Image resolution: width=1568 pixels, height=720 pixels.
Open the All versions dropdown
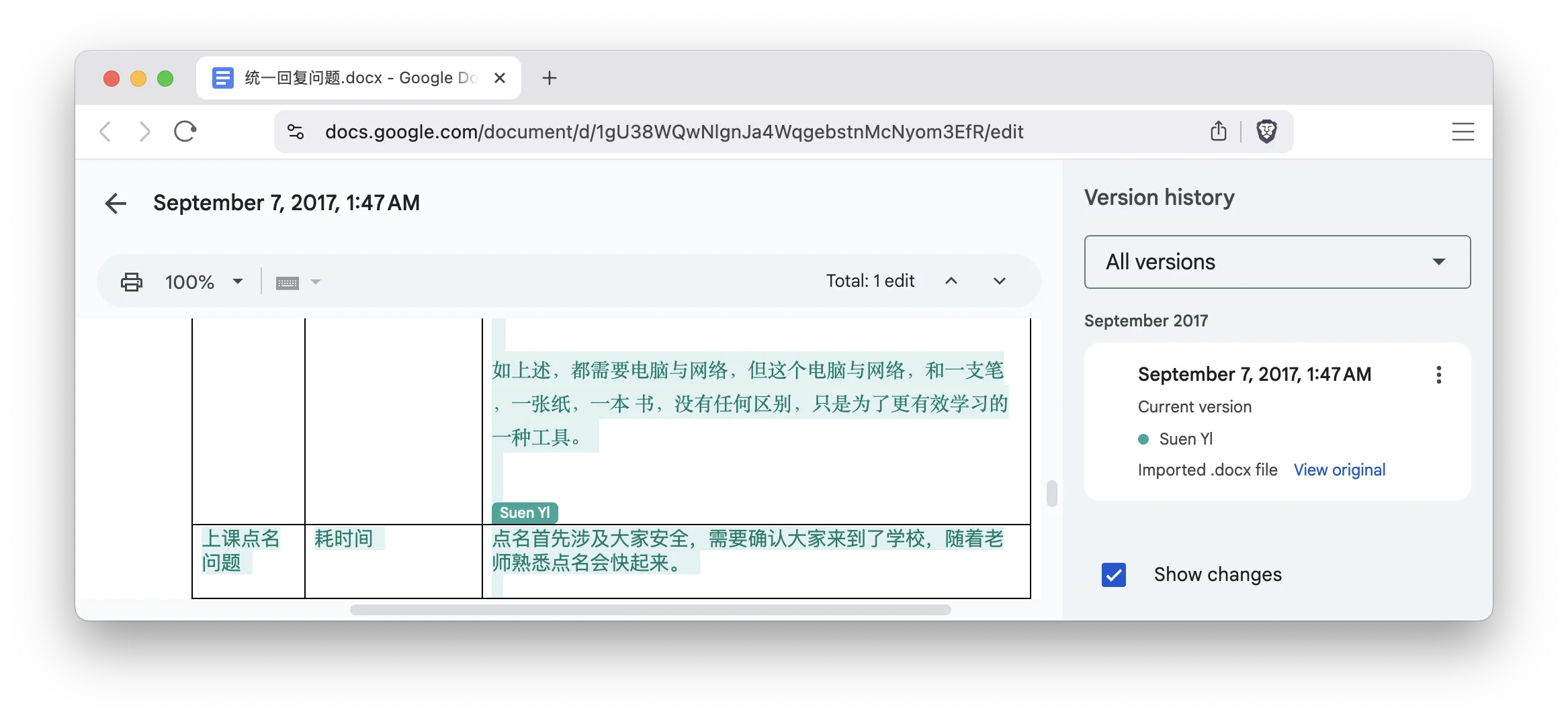click(x=1276, y=262)
